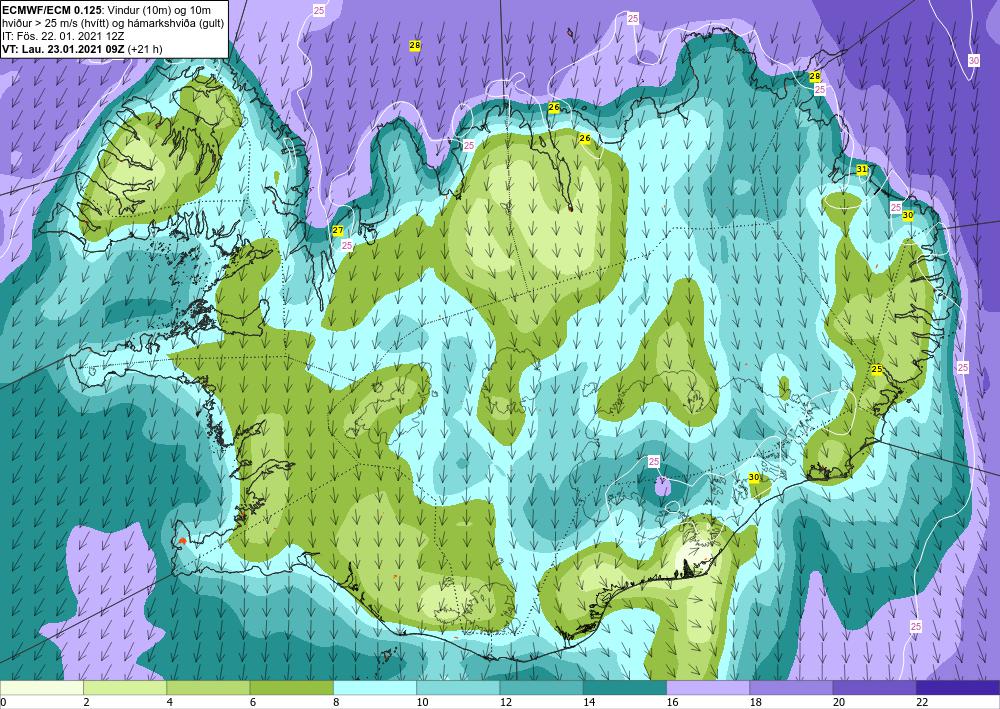
Task: Select the "IT: Fös. 22. 01. 2021 12Z" line
Action: coord(61,36)
